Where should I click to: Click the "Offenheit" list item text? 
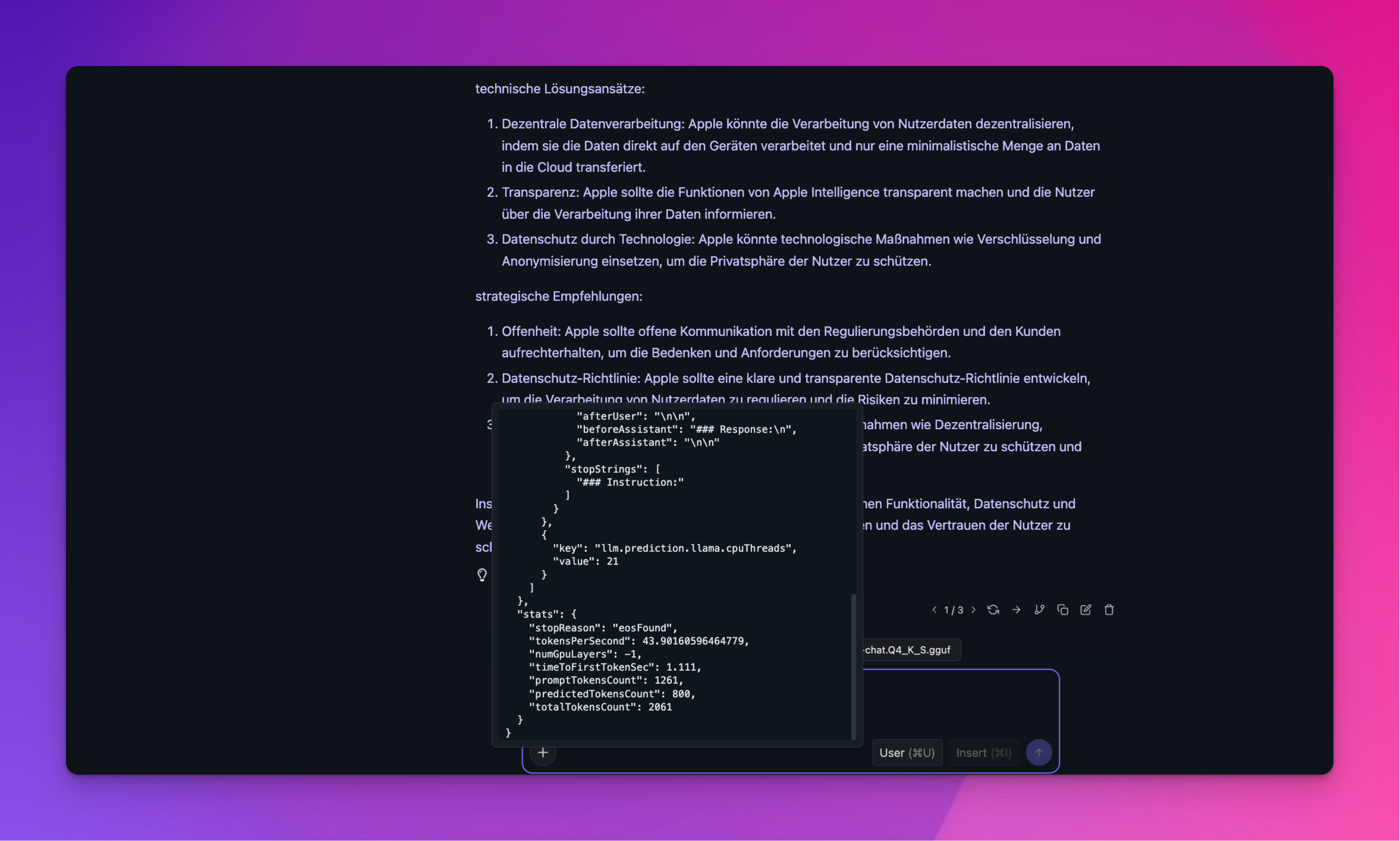click(781, 342)
